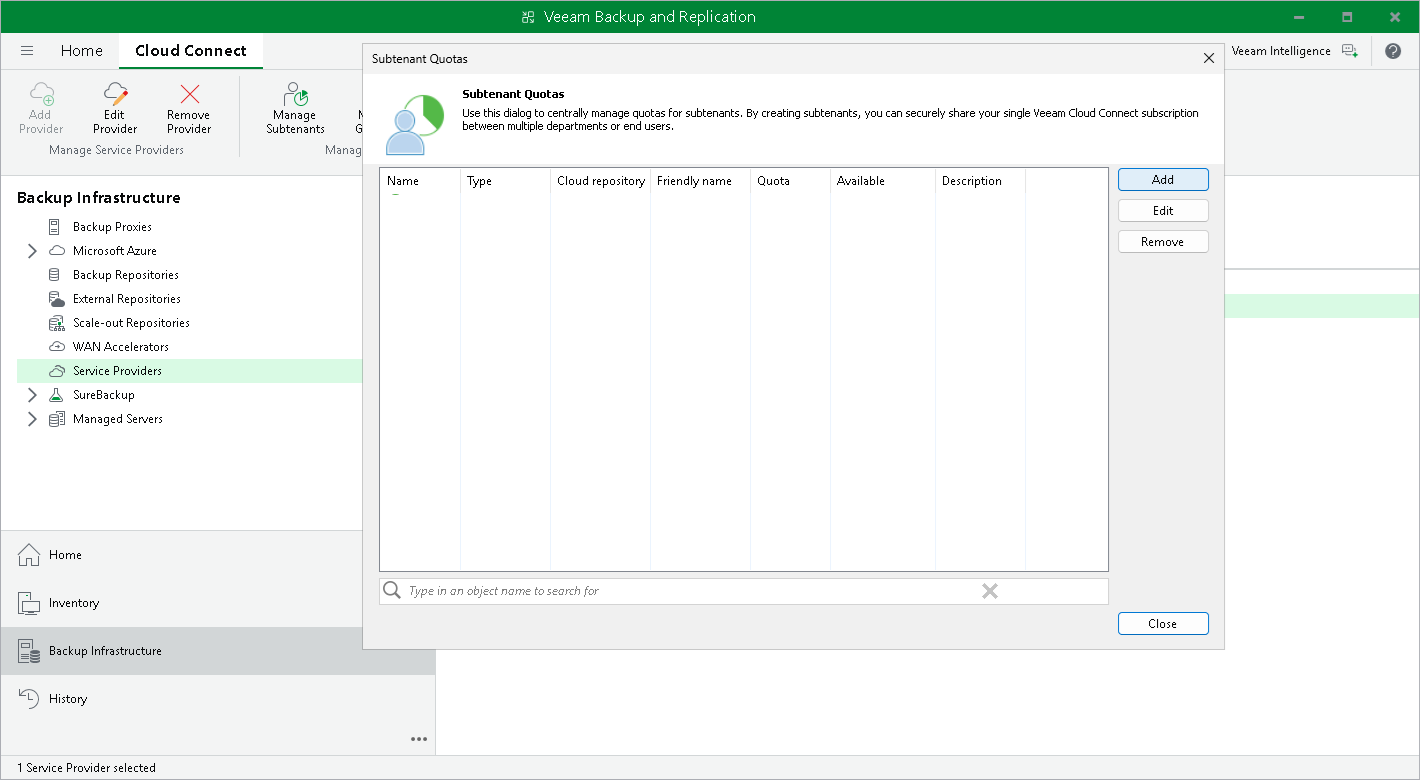This screenshot has width=1420, height=780.
Task: Click the Close button in the dialog
Action: (1163, 624)
